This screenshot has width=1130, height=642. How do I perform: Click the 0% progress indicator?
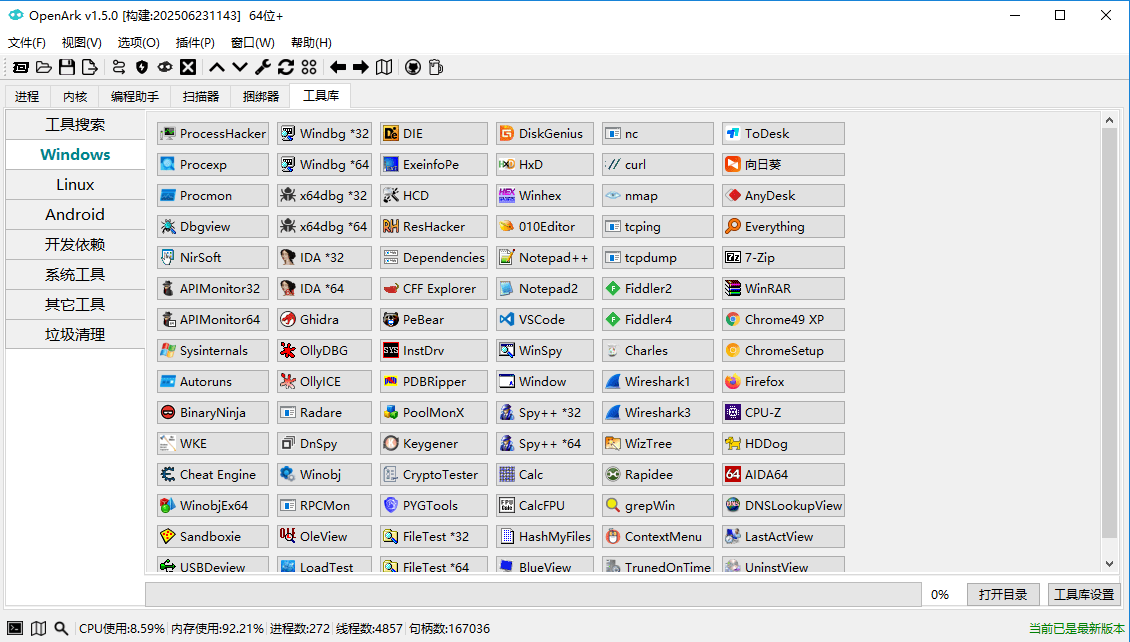click(940, 594)
